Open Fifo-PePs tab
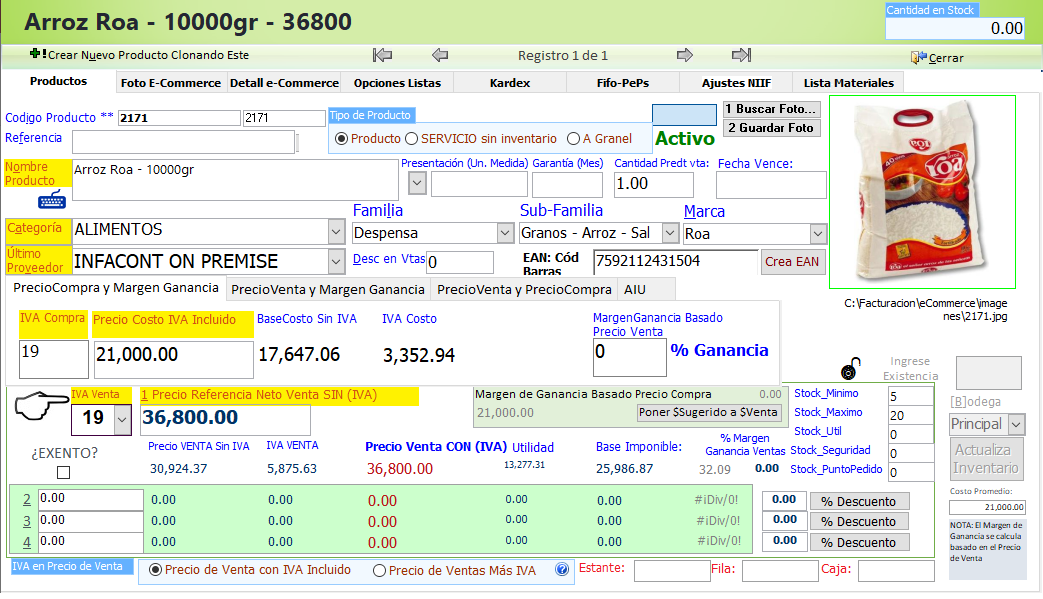 tap(623, 83)
